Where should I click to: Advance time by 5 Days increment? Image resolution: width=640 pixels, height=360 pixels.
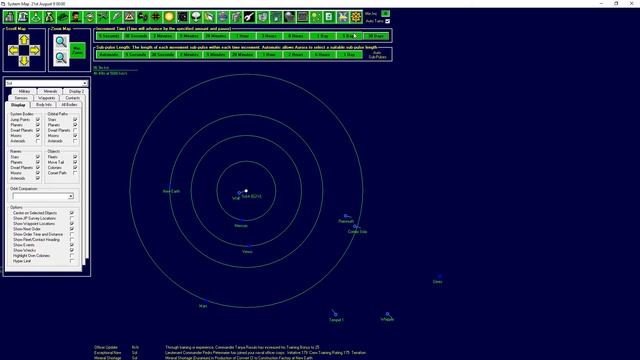click(x=349, y=36)
